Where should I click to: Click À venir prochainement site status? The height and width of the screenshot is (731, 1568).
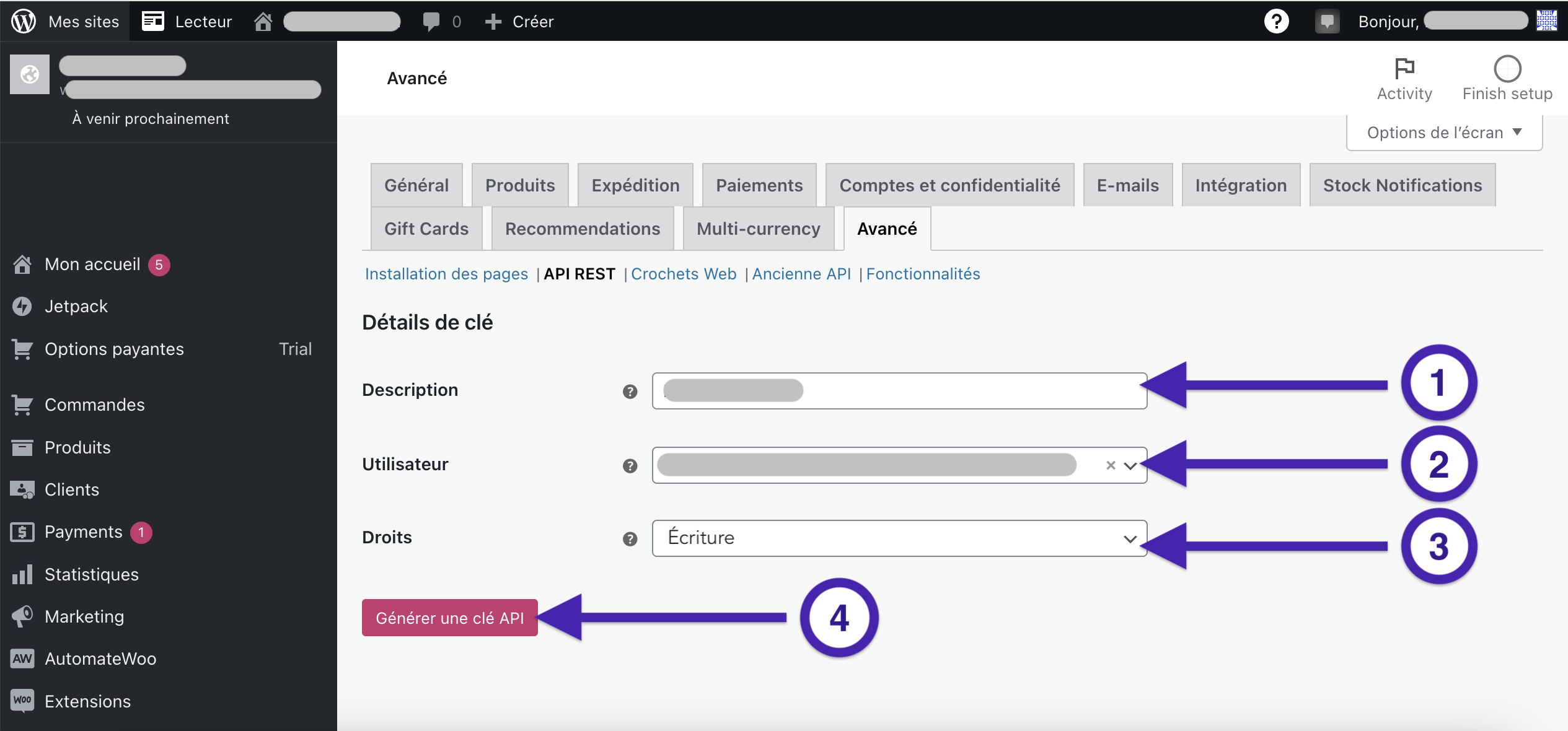tap(151, 119)
